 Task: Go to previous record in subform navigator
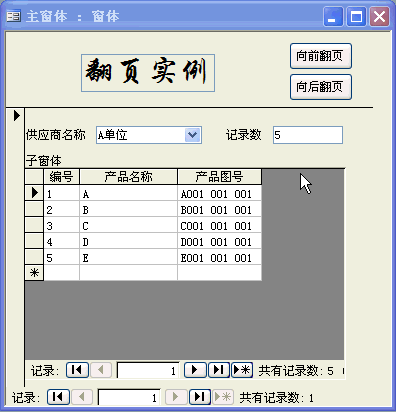pos(101,370)
